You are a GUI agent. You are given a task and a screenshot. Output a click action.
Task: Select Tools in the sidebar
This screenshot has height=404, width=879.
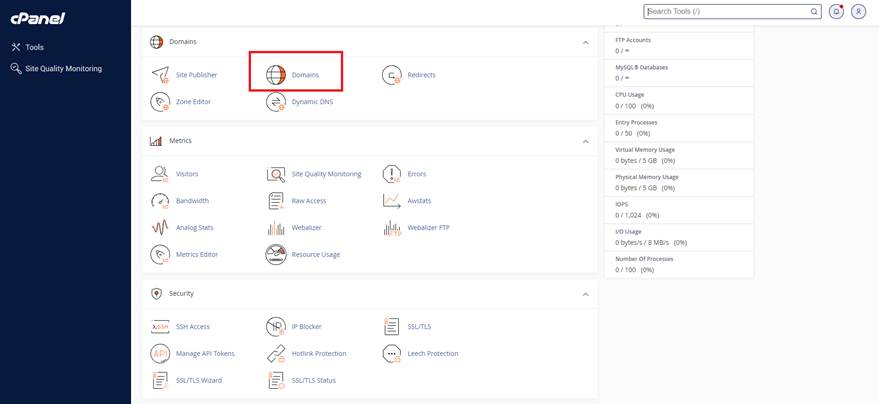[x=34, y=47]
